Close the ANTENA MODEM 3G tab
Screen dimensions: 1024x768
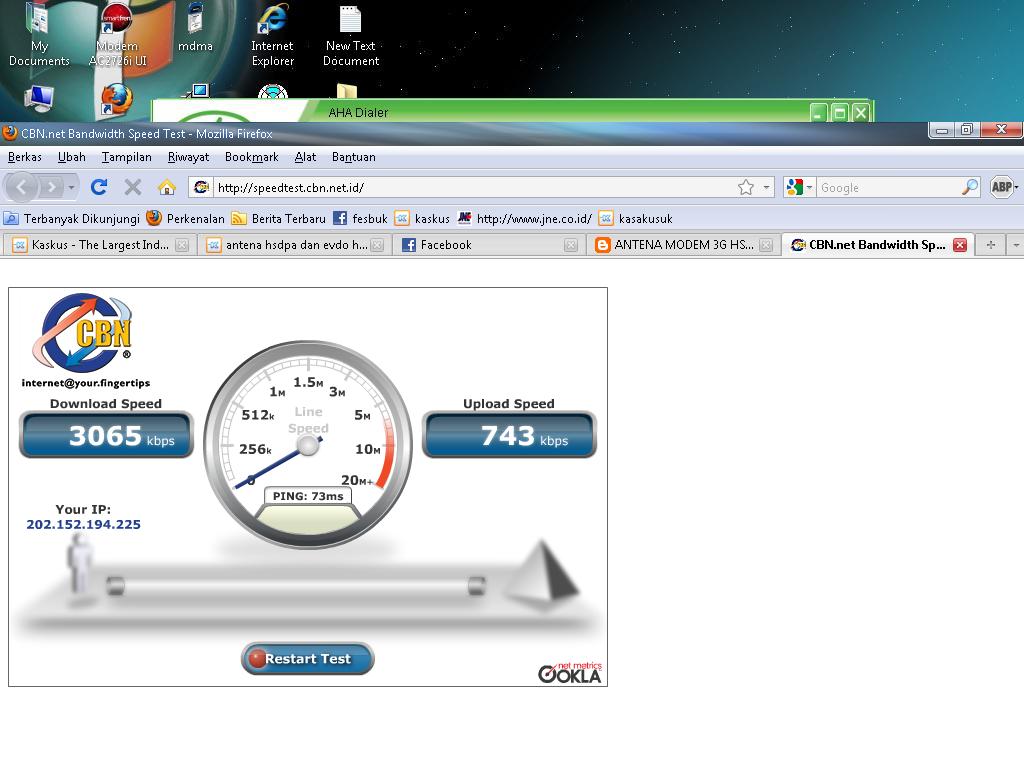click(x=766, y=245)
